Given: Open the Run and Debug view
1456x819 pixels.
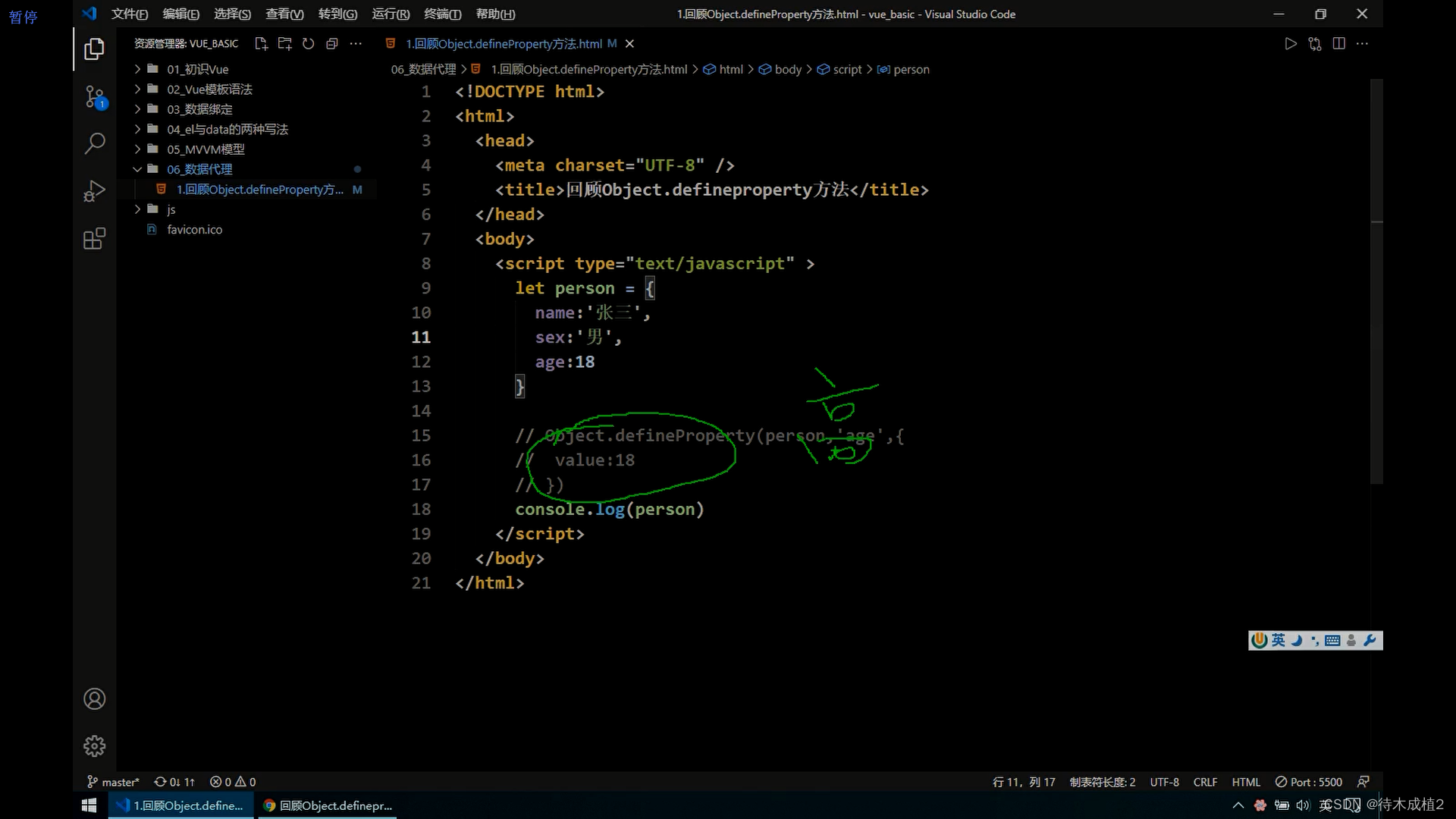Looking at the screenshot, I should pyautogui.click(x=94, y=191).
